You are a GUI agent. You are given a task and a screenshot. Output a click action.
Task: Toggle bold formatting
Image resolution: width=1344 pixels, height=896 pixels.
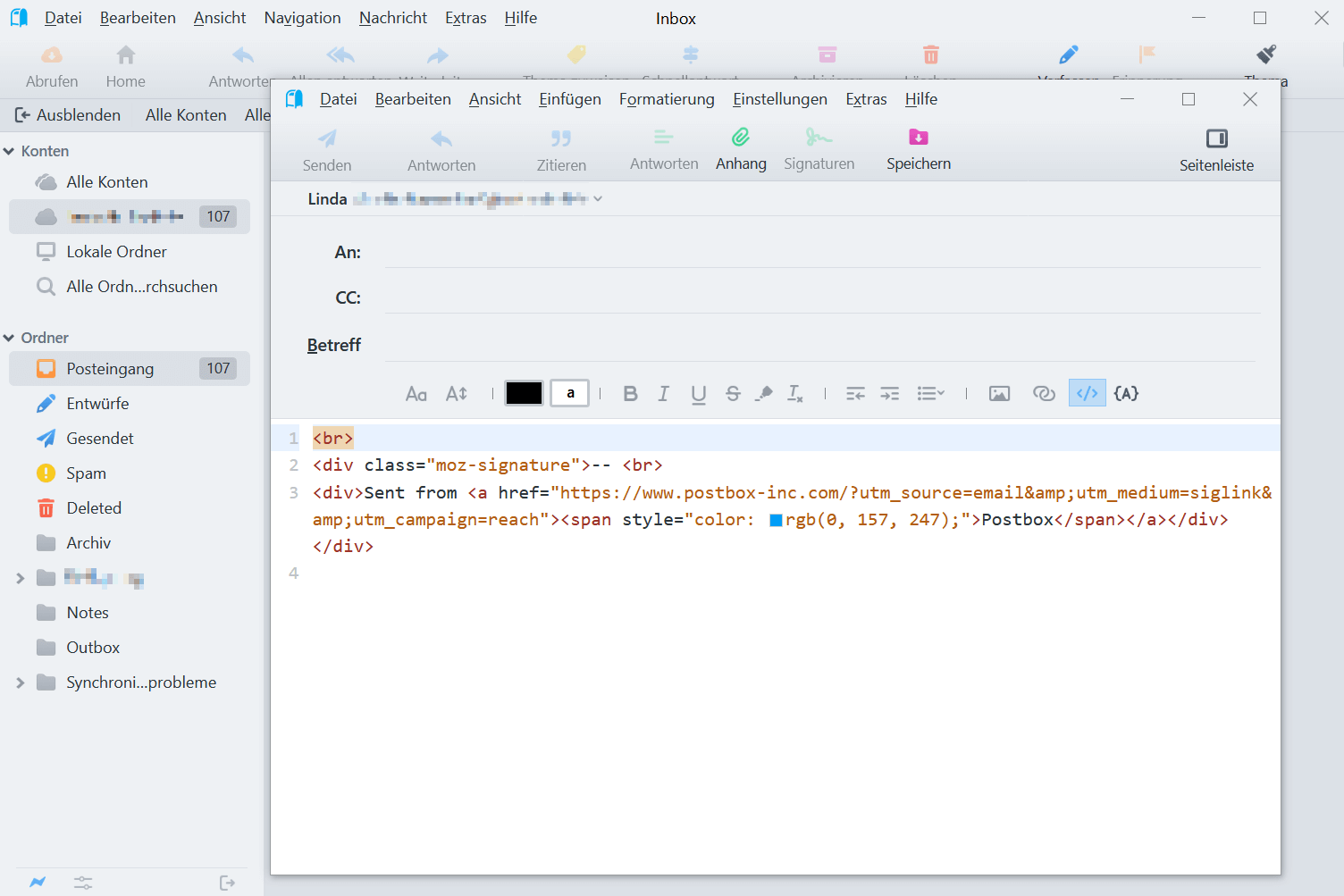[x=630, y=394]
